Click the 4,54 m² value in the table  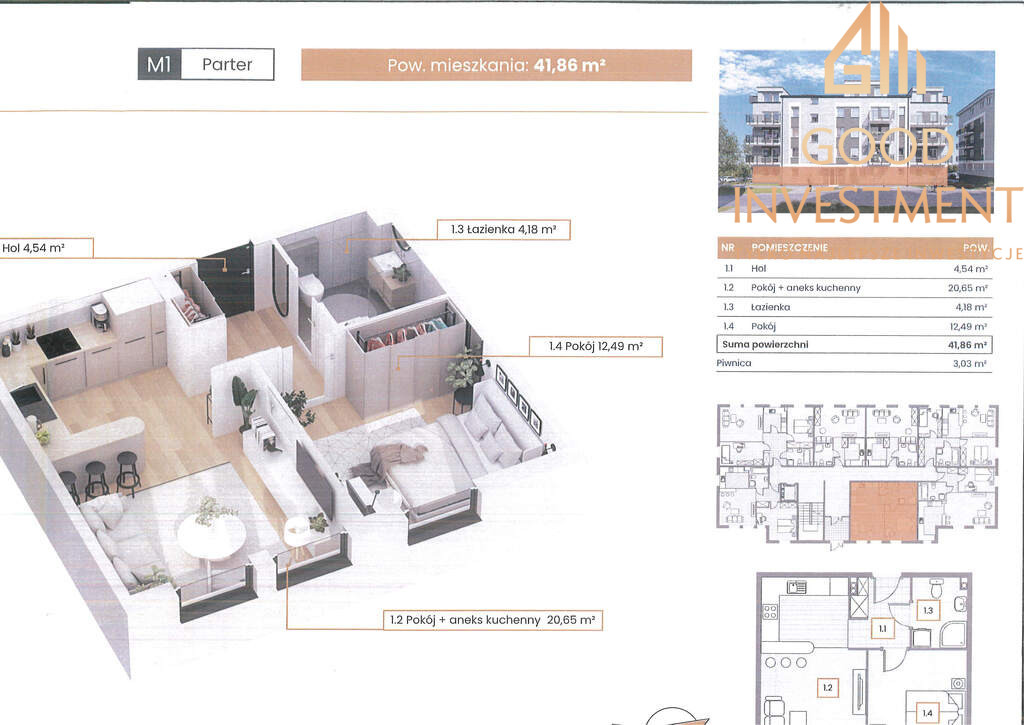pyautogui.click(x=970, y=268)
